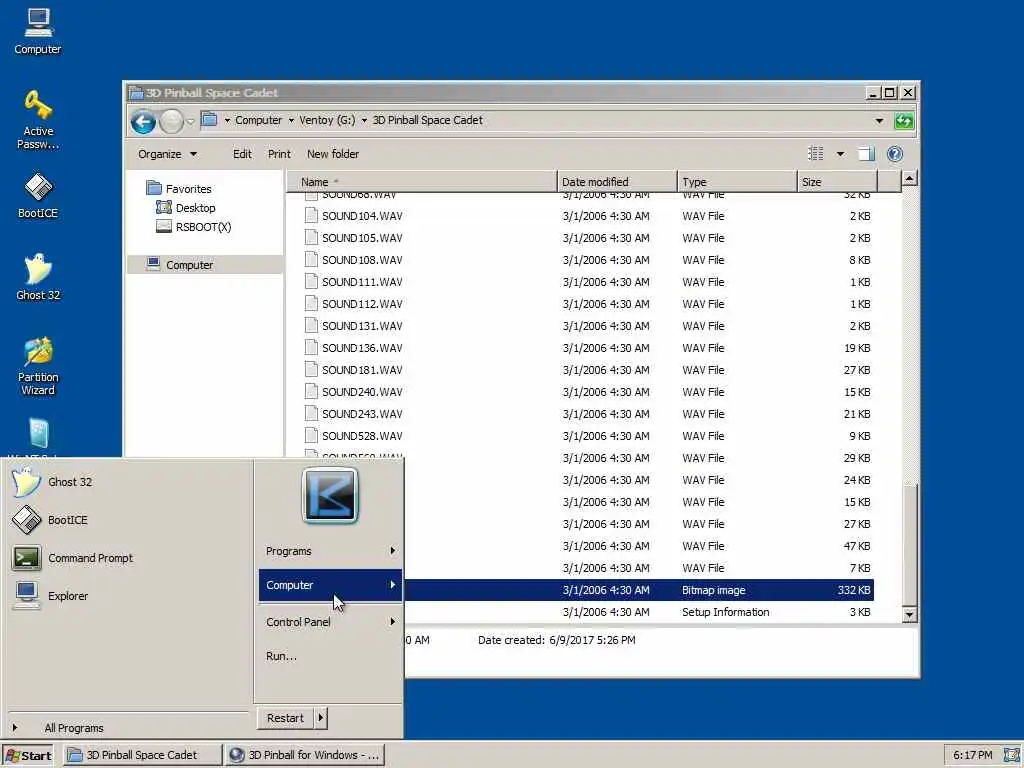Open the BootICE desktop icon
The image size is (1024, 768).
pos(38,195)
